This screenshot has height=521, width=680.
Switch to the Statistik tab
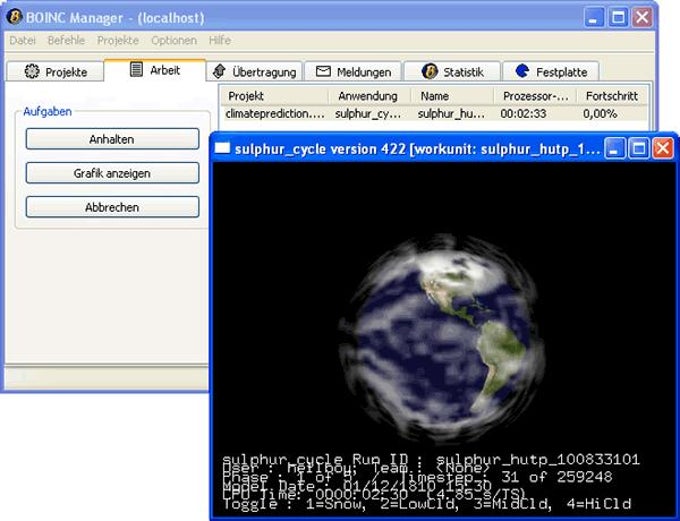[452, 72]
